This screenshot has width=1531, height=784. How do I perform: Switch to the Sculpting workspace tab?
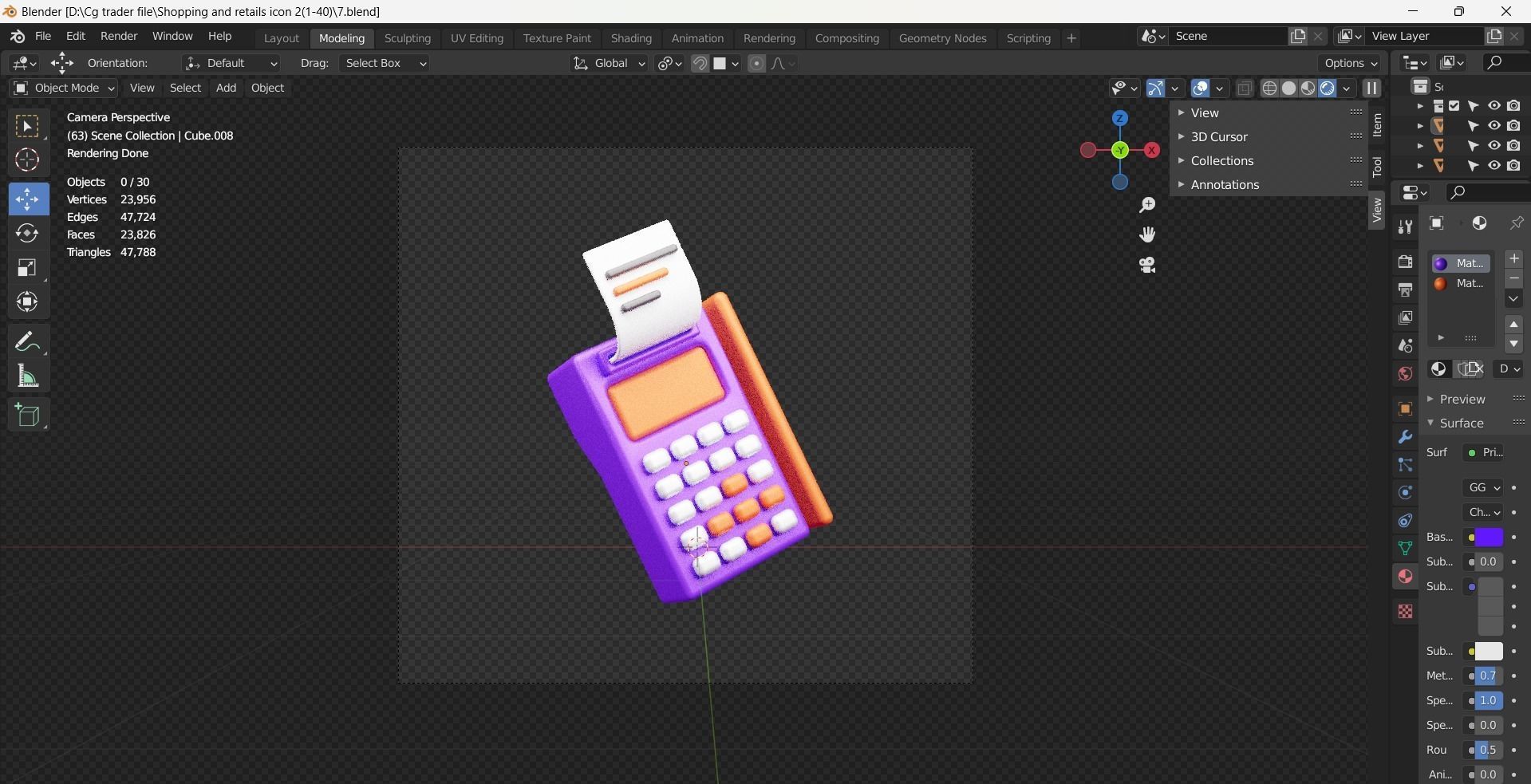(407, 38)
